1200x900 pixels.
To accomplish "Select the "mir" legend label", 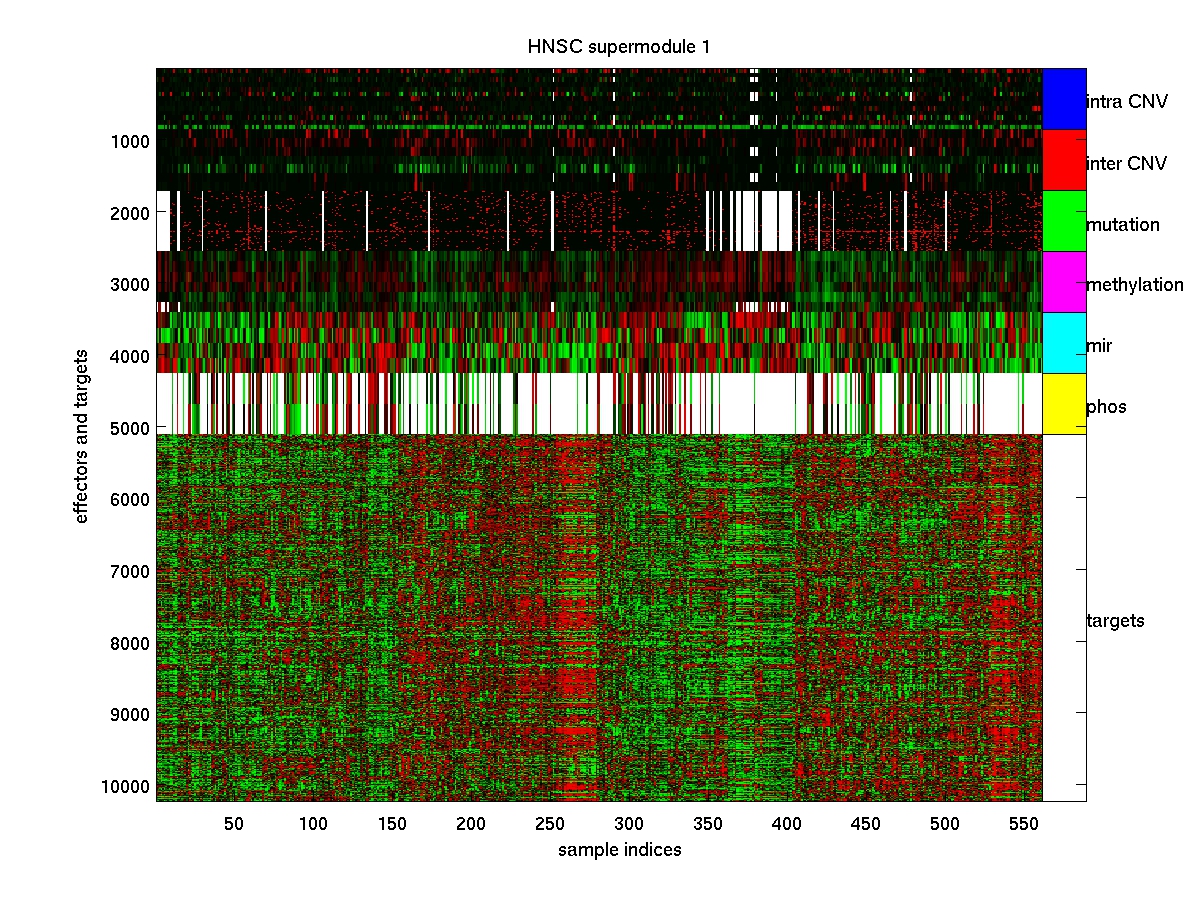I will [1099, 346].
